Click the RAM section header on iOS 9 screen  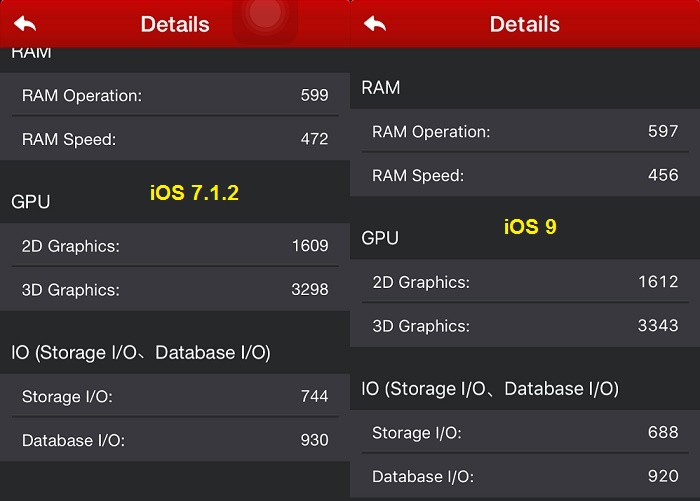coord(381,88)
